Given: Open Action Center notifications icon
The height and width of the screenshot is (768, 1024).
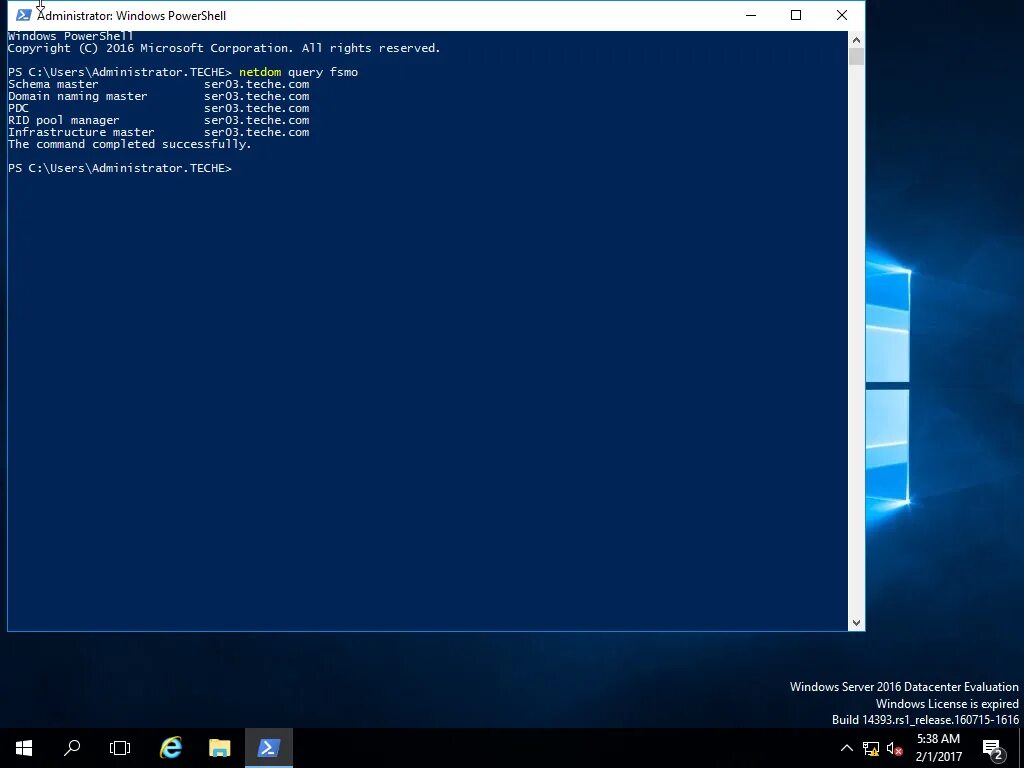Looking at the screenshot, I should click(993, 748).
